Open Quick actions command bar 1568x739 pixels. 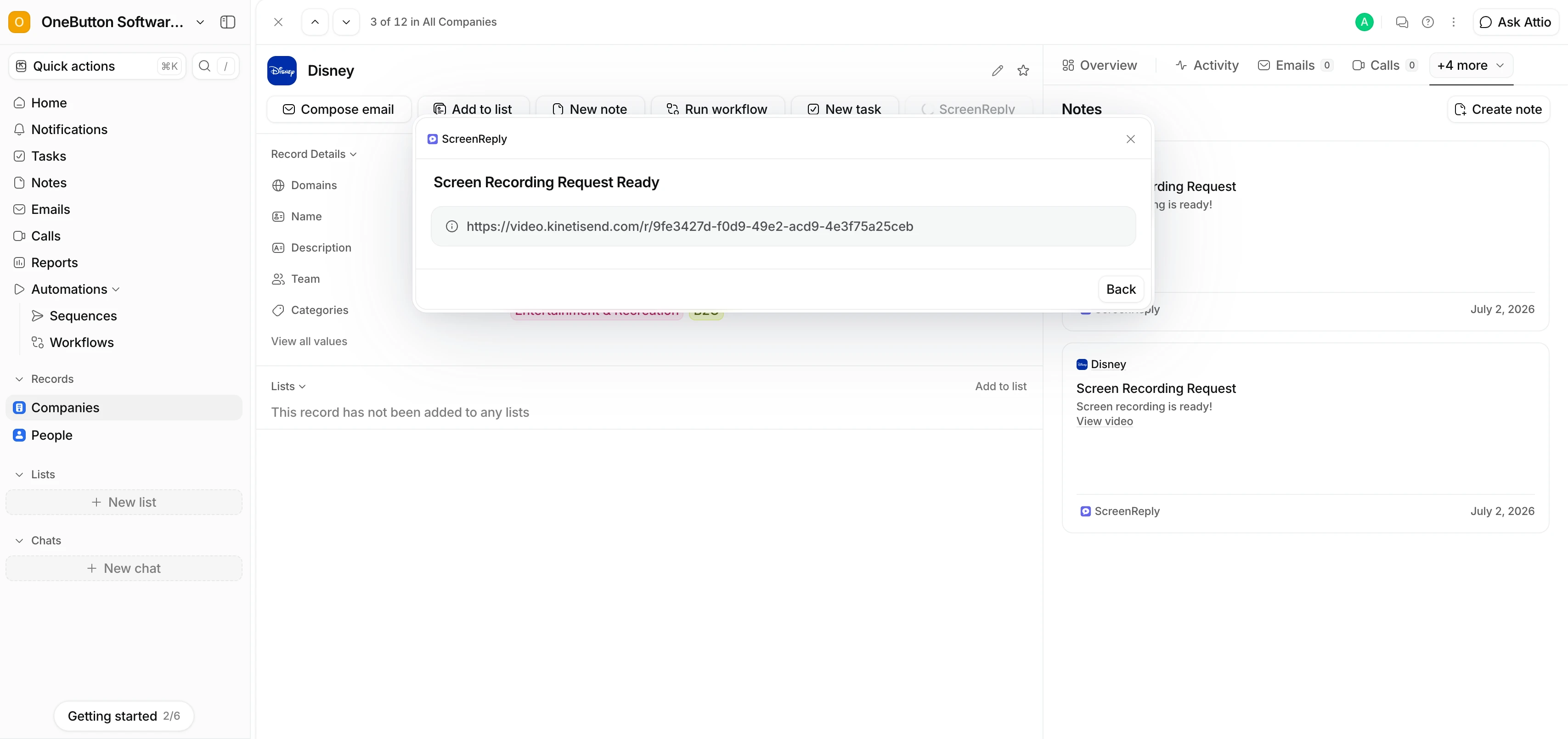[97, 66]
